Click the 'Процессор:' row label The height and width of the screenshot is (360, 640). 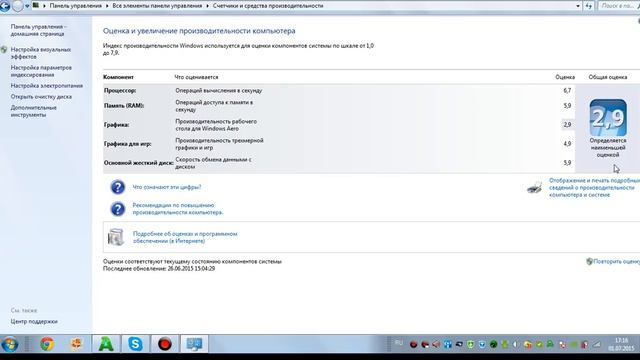tap(120, 91)
